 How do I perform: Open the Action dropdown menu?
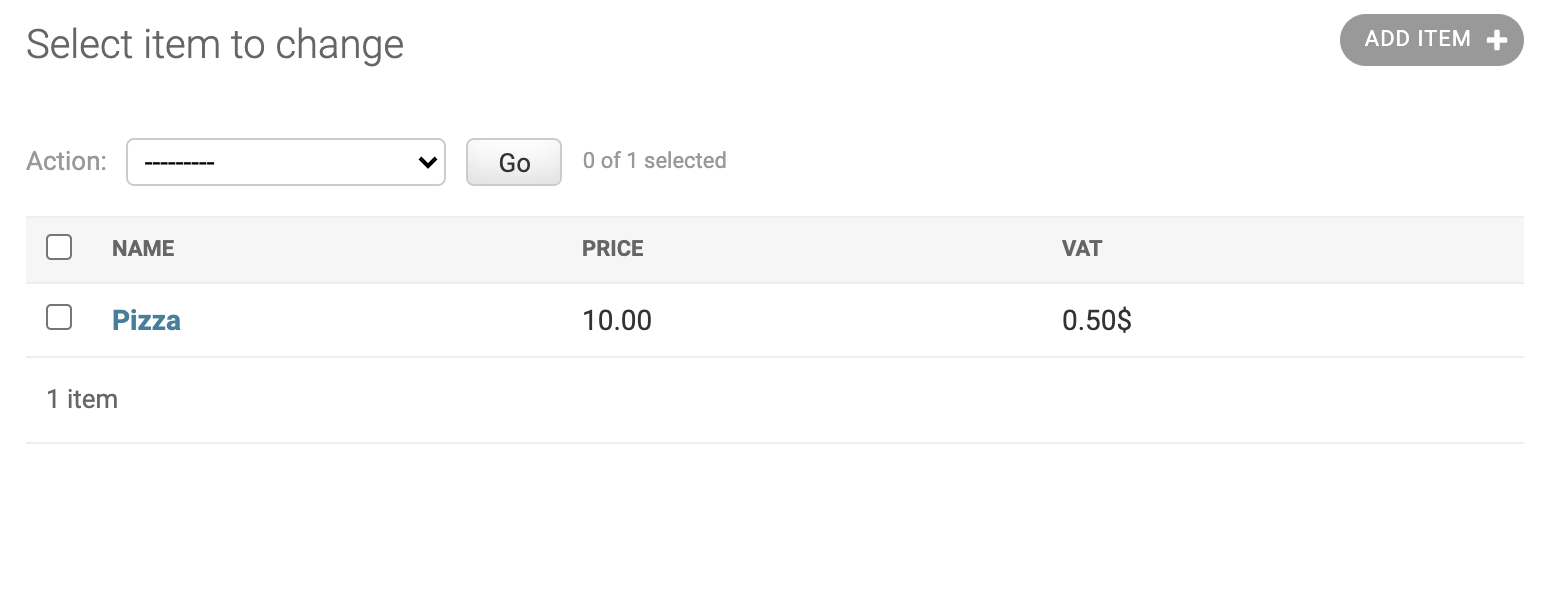pyautogui.click(x=285, y=162)
